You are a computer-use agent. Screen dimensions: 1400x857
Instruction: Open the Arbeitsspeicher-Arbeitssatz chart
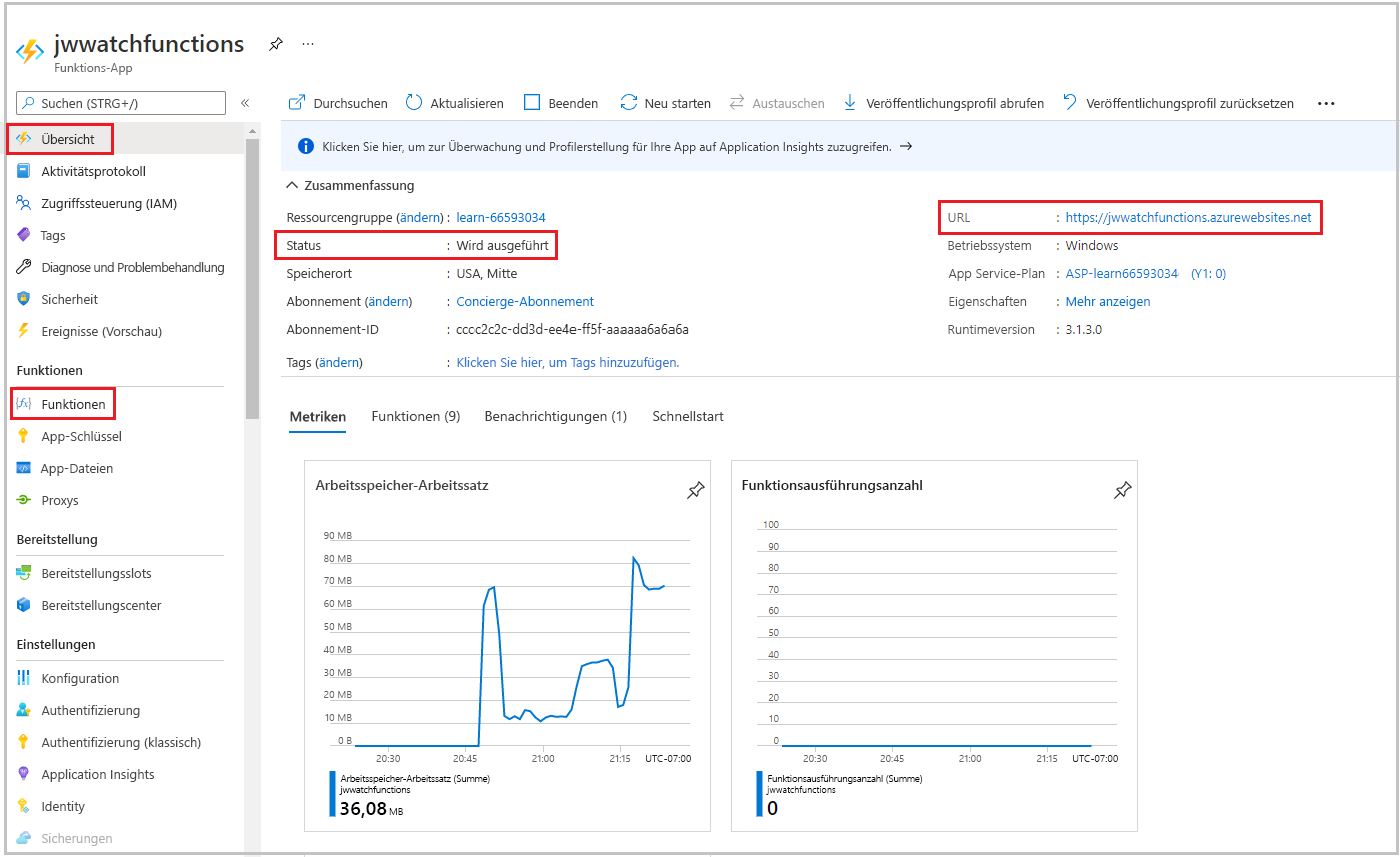[x=507, y=645]
